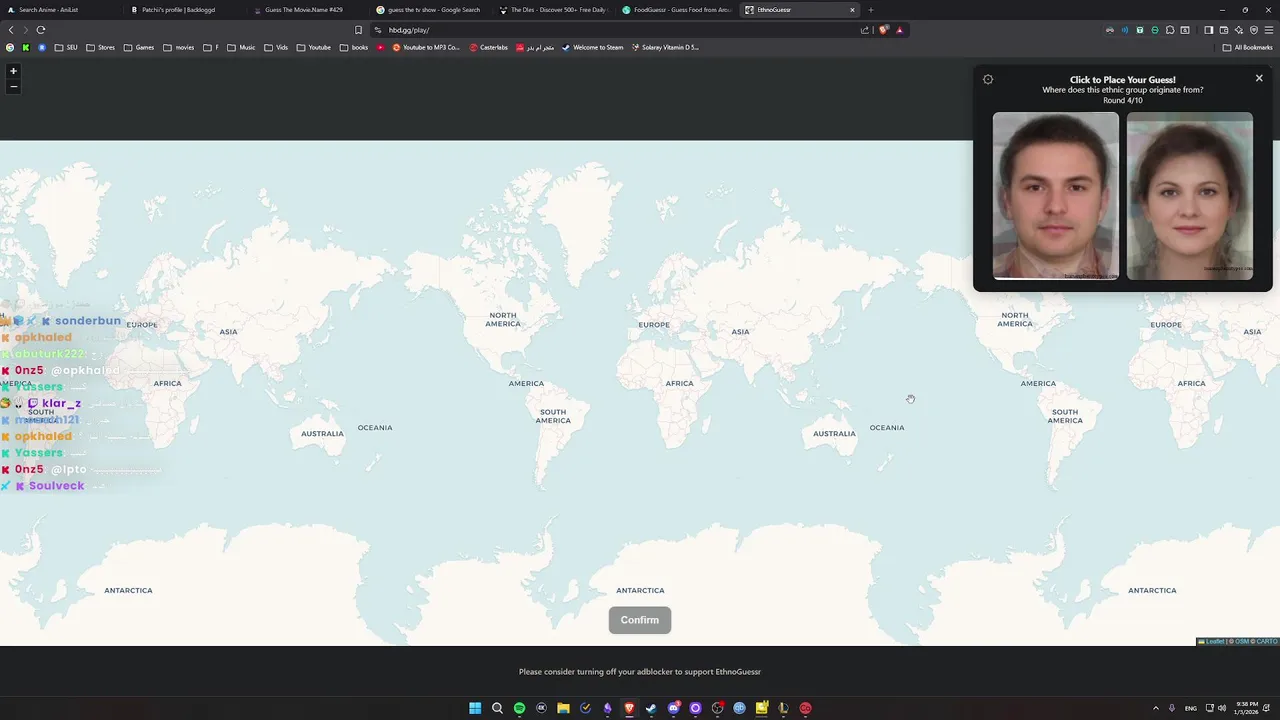
Task: Click the share icon in address bar
Action: 865,30
